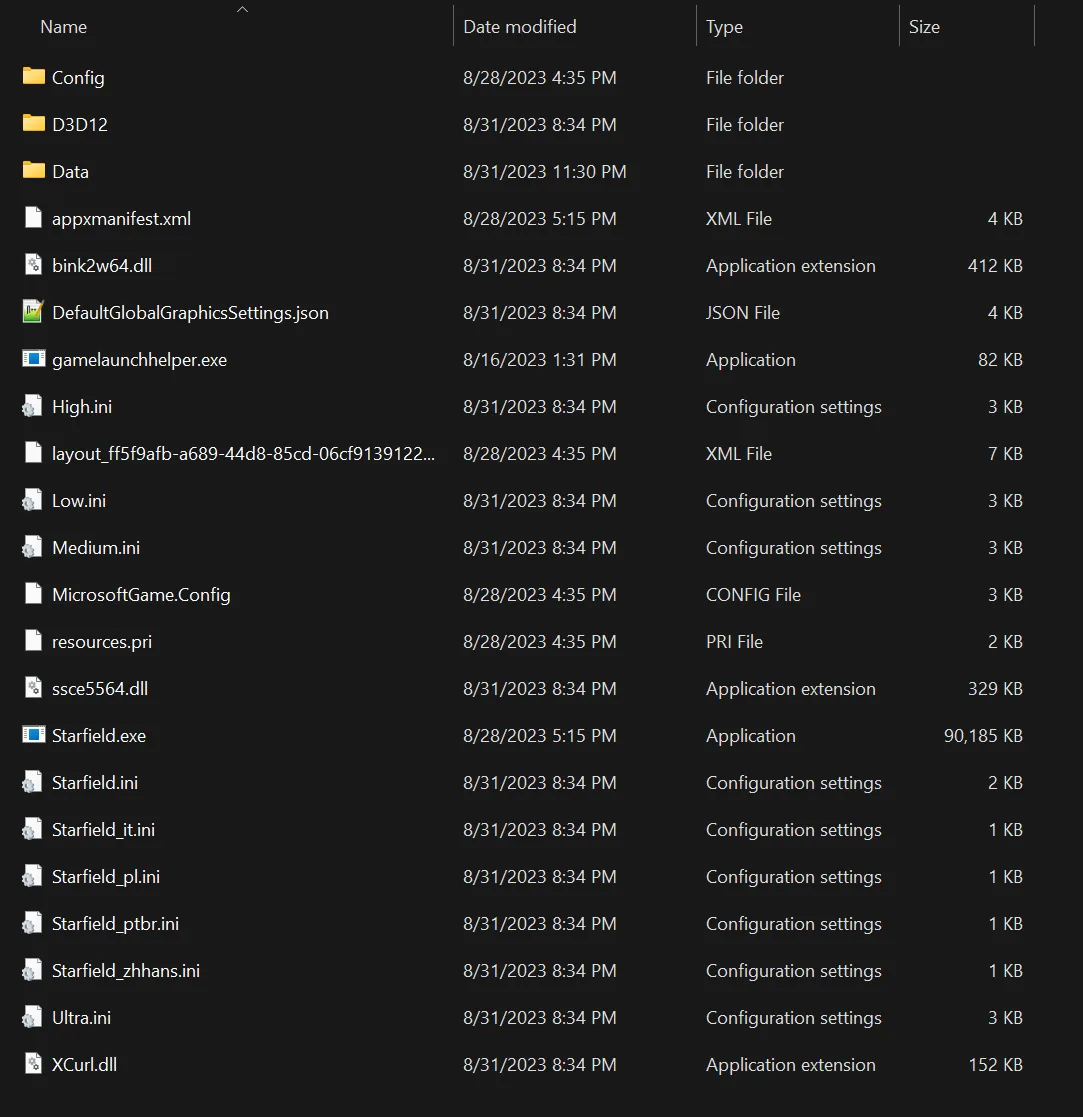Image resolution: width=1083 pixels, height=1117 pixels.
Task: Click the 8/16/2023 1:31 PM date
Action: coord(539,360)
